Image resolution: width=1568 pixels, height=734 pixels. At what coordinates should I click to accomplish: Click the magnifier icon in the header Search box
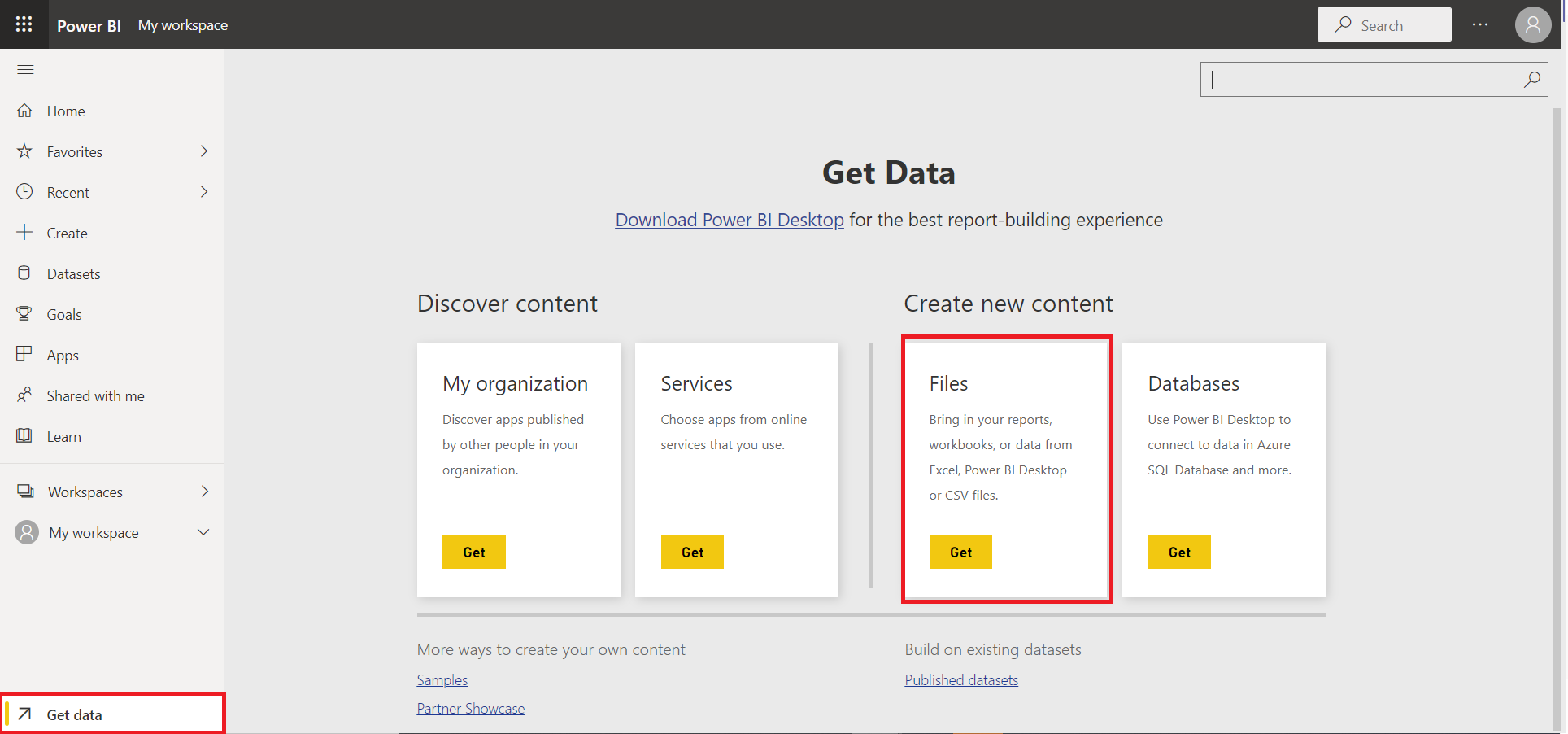tap(1343, 24)
